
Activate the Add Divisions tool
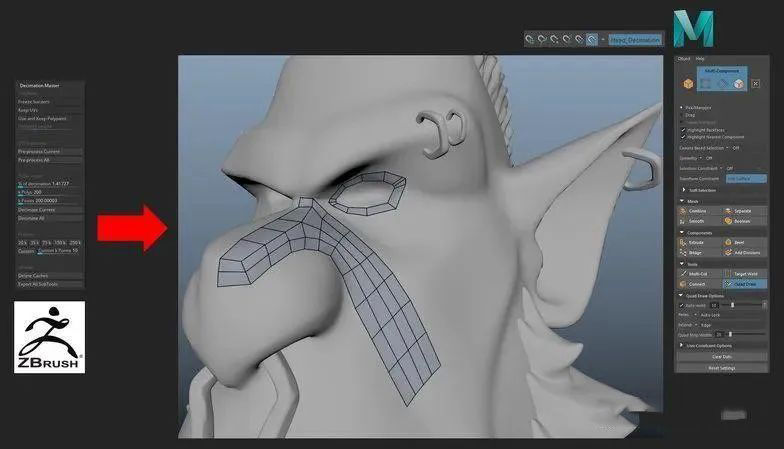744,253
